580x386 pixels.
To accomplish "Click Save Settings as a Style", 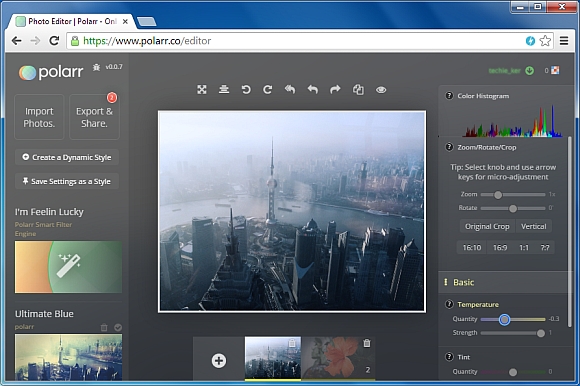I will tap(67, 181).
